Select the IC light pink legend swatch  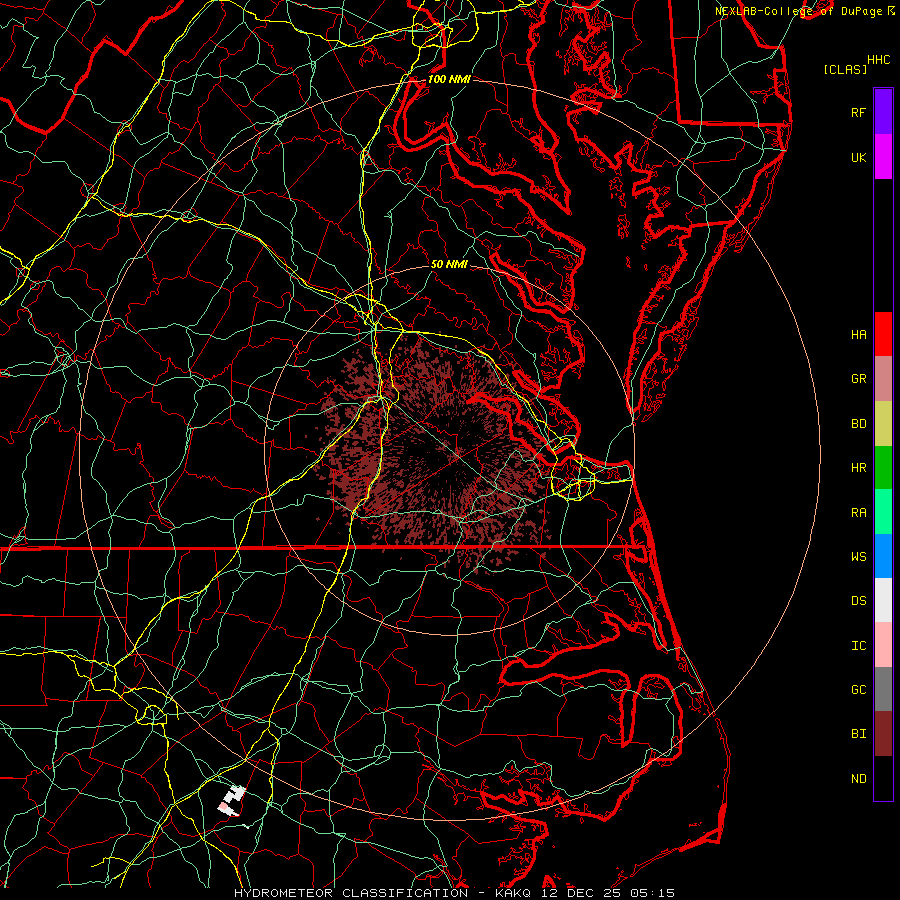point(883,645)
